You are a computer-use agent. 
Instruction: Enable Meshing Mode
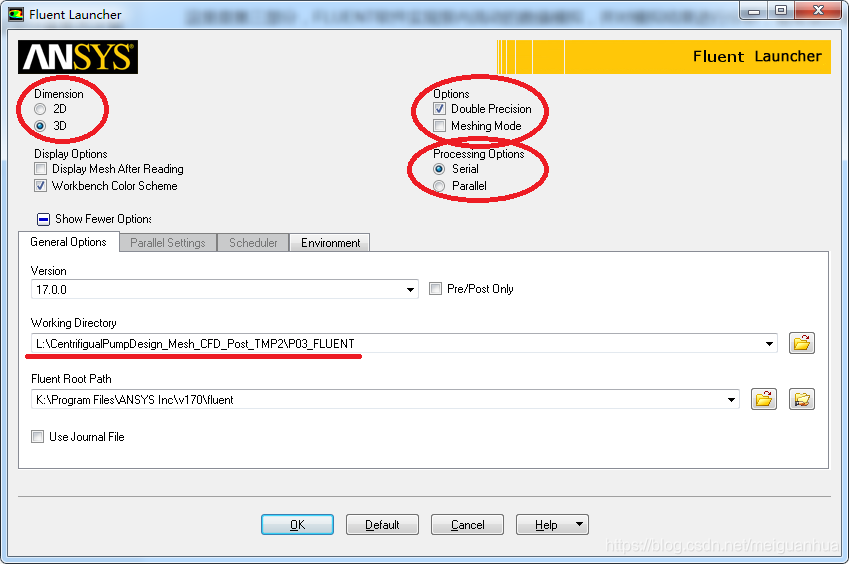[x=440, y=126]
